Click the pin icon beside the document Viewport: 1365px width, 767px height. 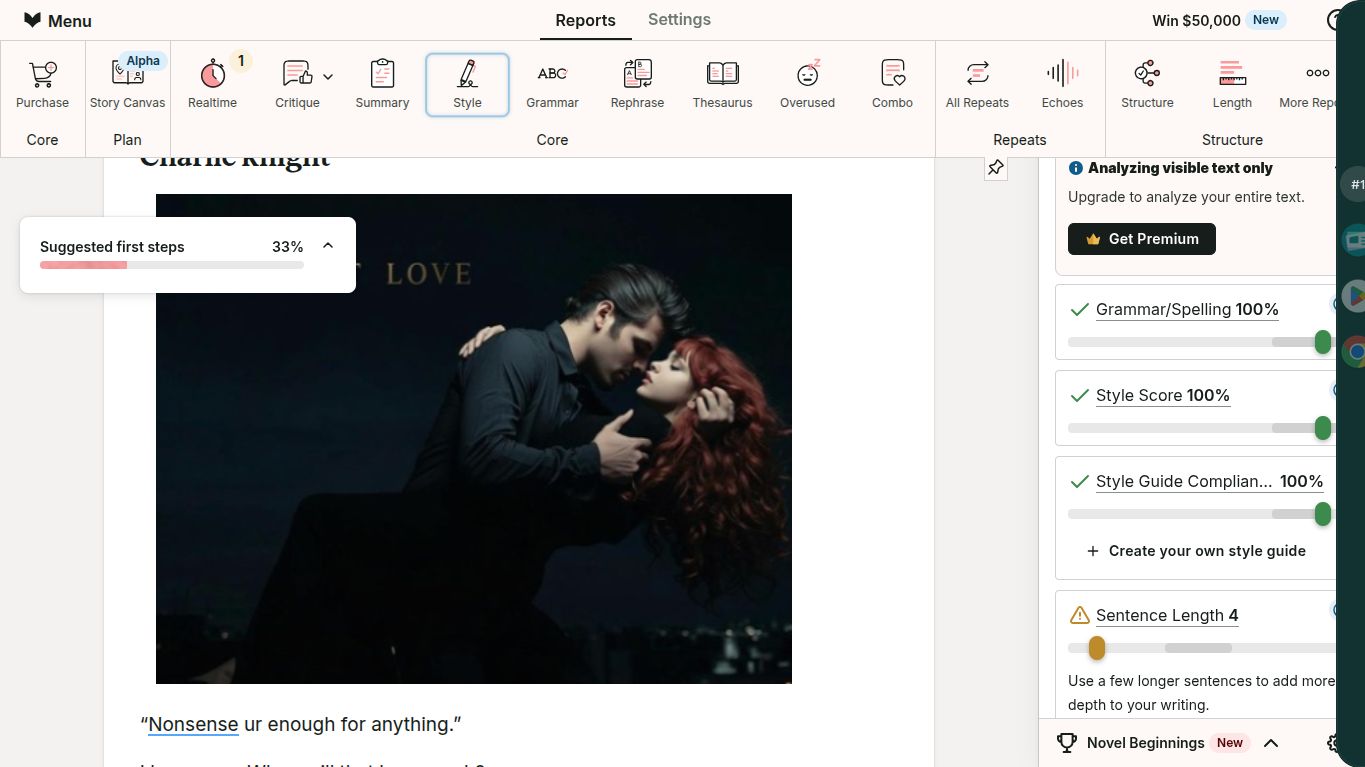(x=995, y=168)
